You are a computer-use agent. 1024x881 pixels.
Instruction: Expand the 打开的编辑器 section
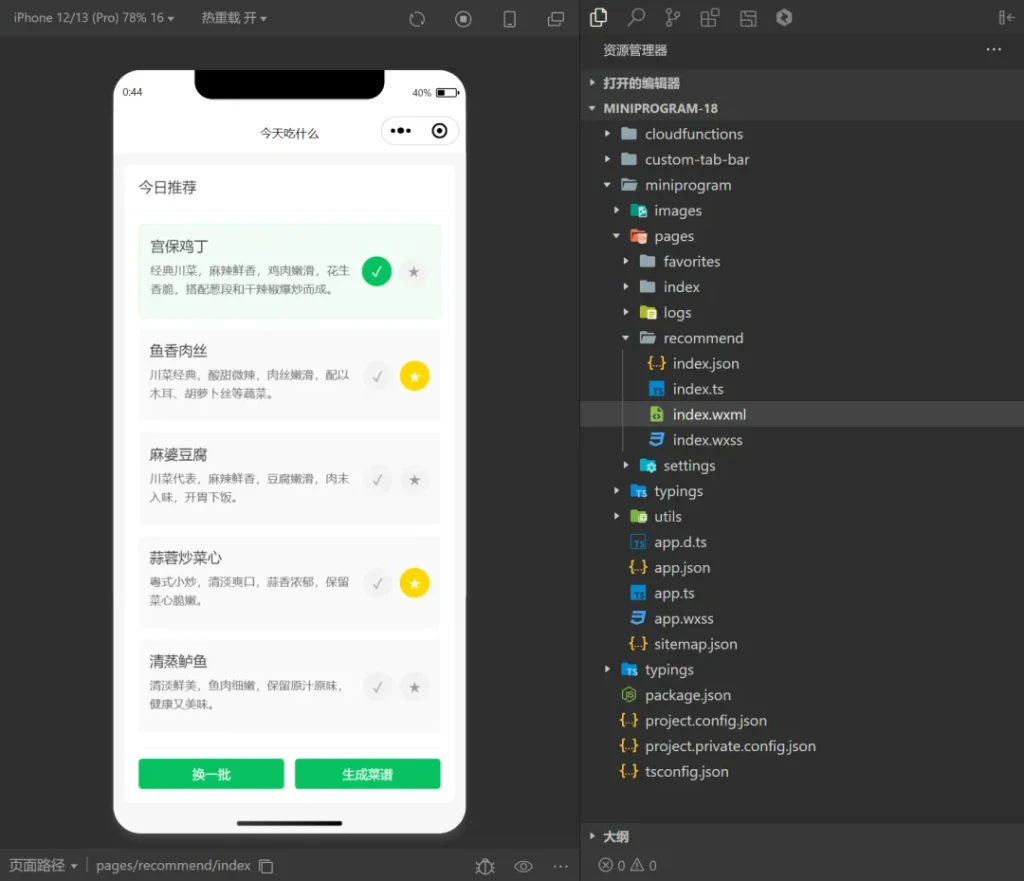point(801,83)
